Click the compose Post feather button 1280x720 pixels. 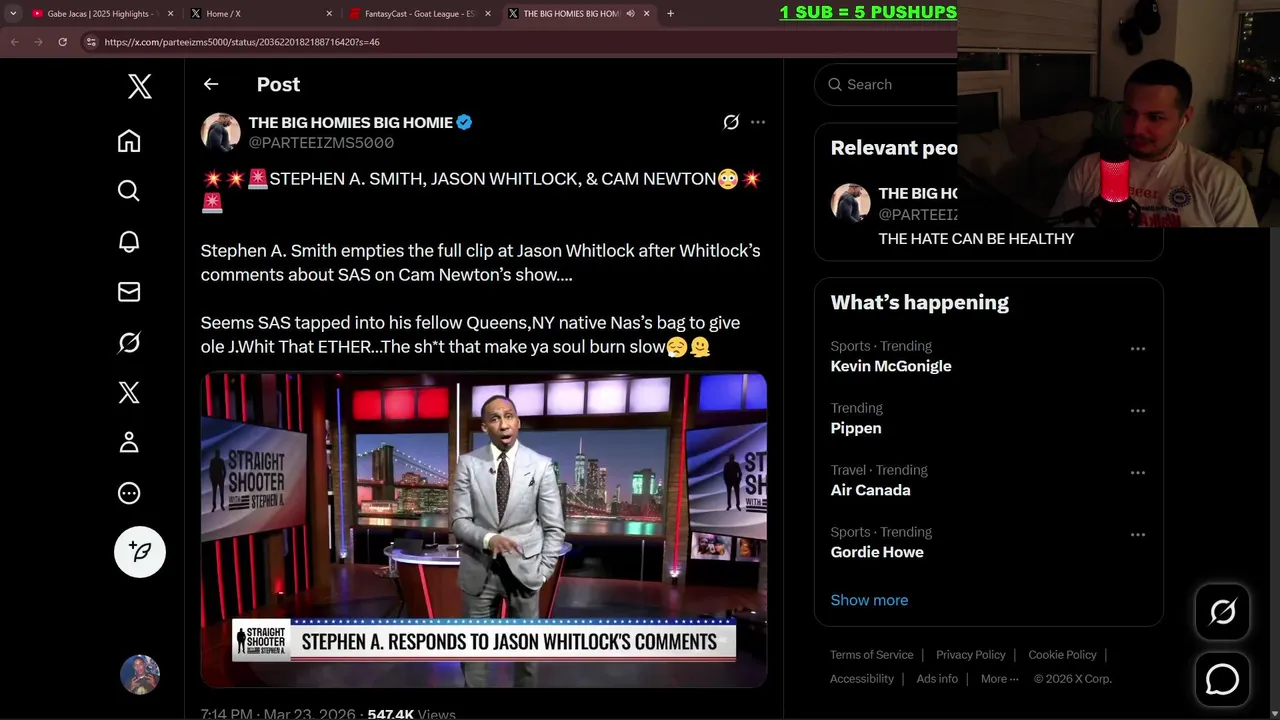[140, 552]
